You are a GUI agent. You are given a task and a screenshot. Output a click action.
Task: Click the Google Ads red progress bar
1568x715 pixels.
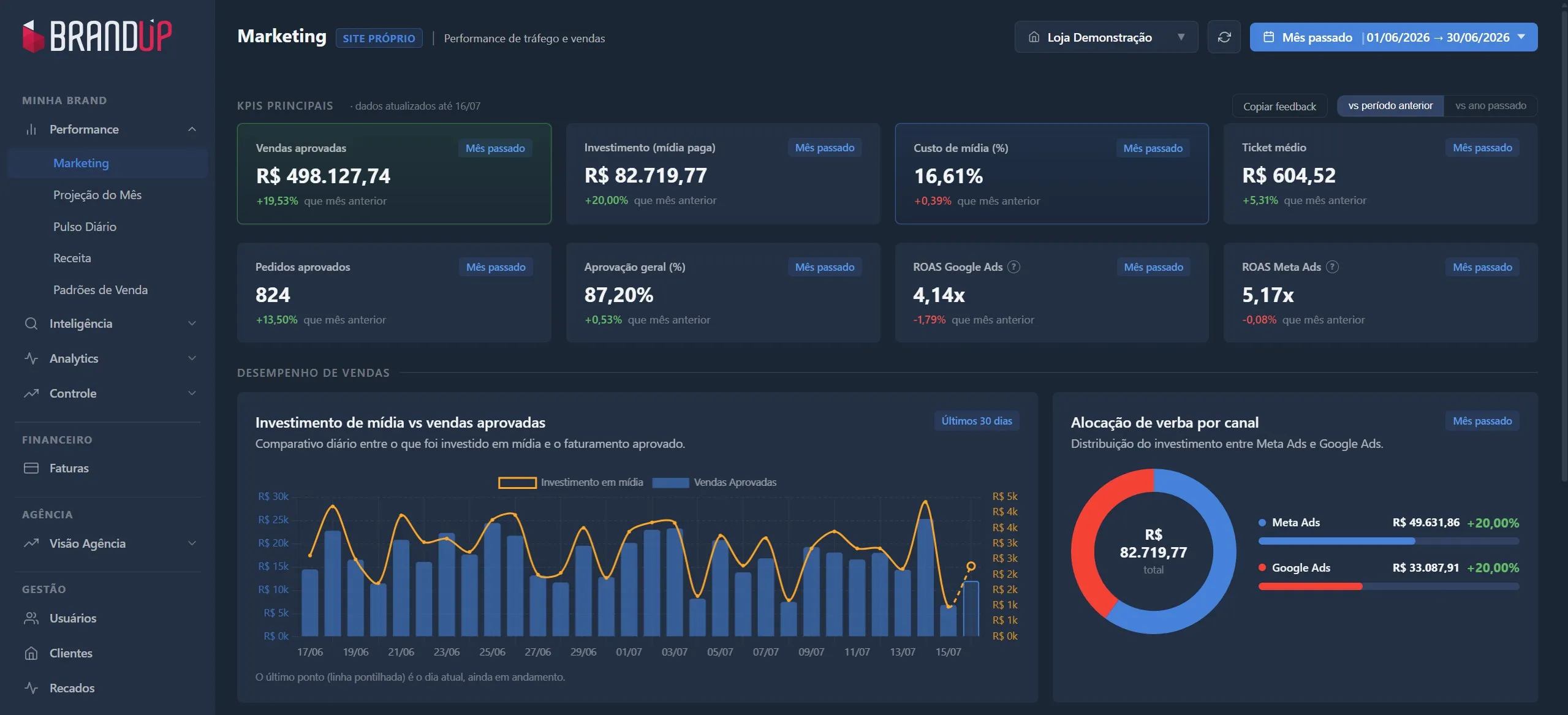pyautogui.click(x=1310, y=587)
